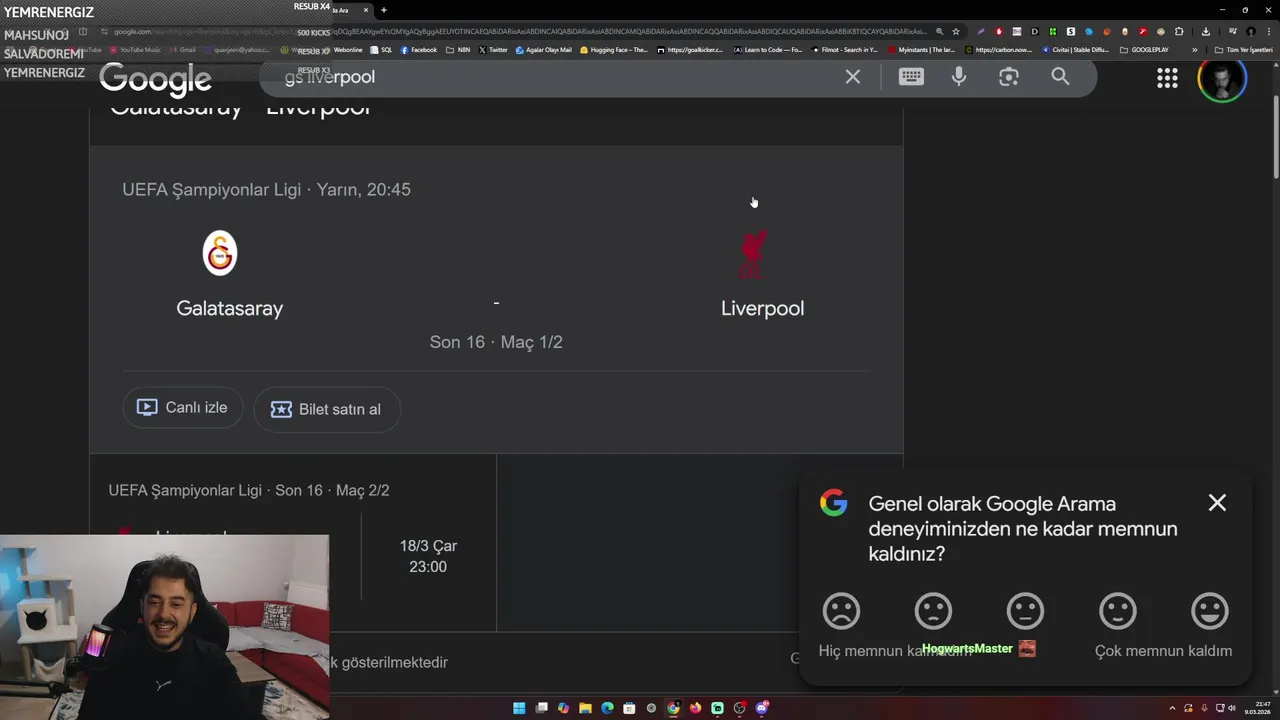Expand hidden bookmarks with chevron
The width and height of the screenshot is (1280, 720).
tap(1194, 50)
